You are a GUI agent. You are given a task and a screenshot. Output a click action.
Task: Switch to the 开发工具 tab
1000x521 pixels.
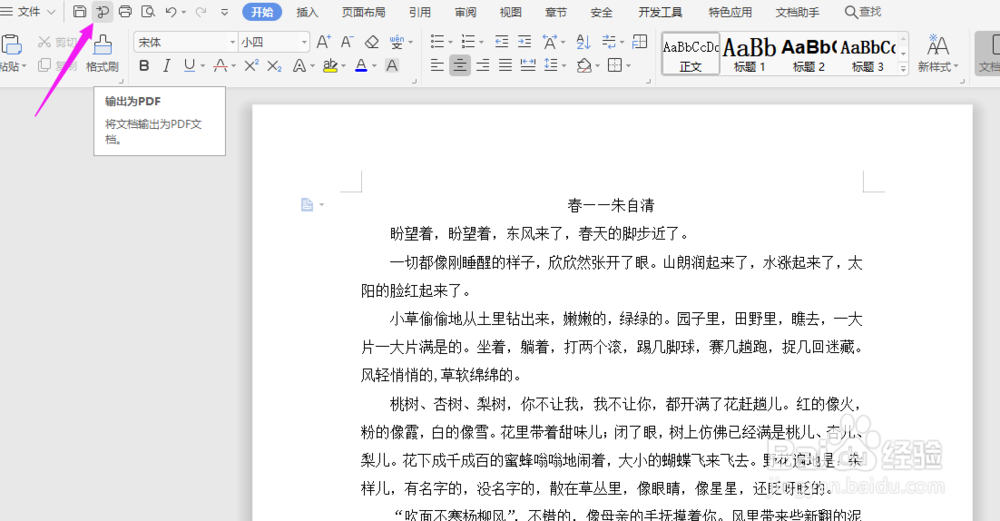click(x=660, y=12)
